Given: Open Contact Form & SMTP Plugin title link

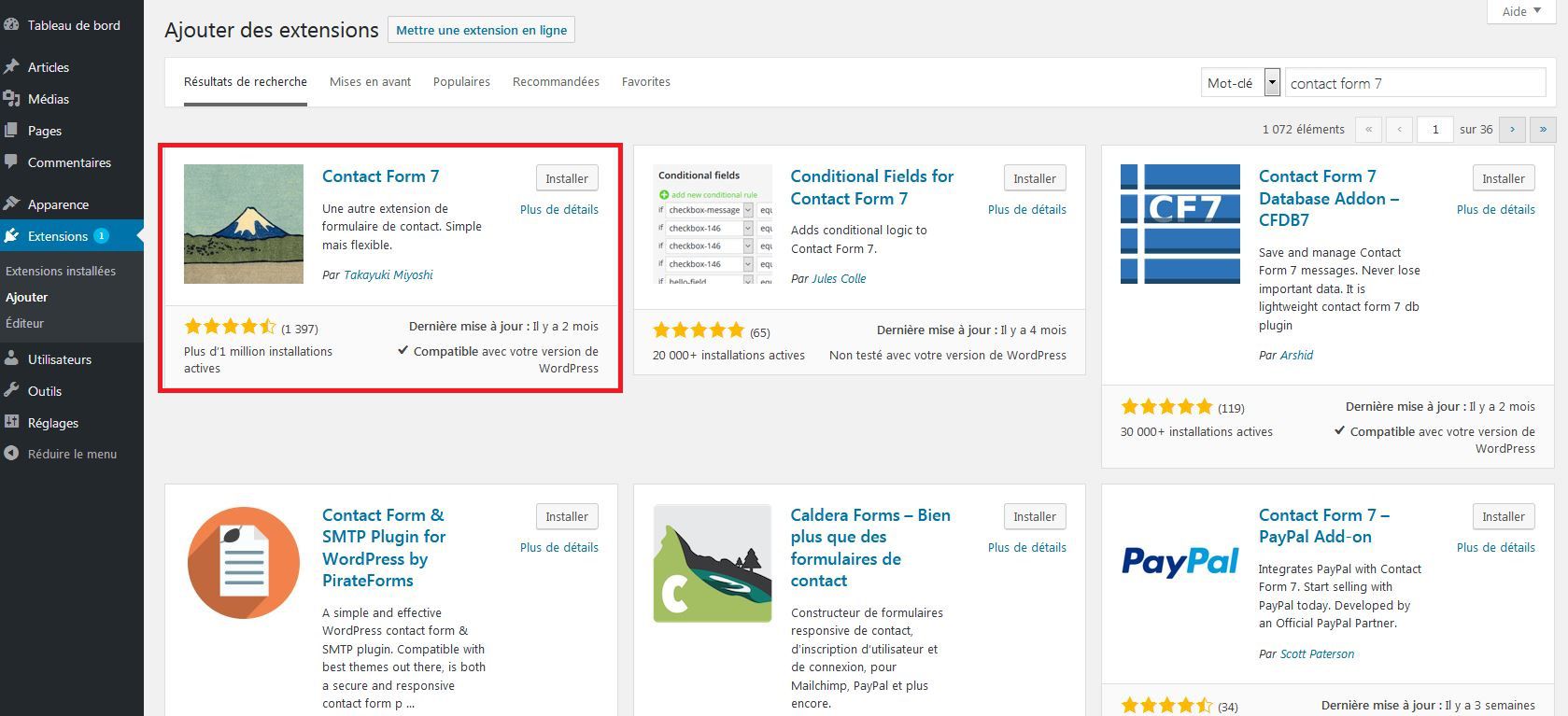Looking at the screenshot, I should [x=384, y=548].
